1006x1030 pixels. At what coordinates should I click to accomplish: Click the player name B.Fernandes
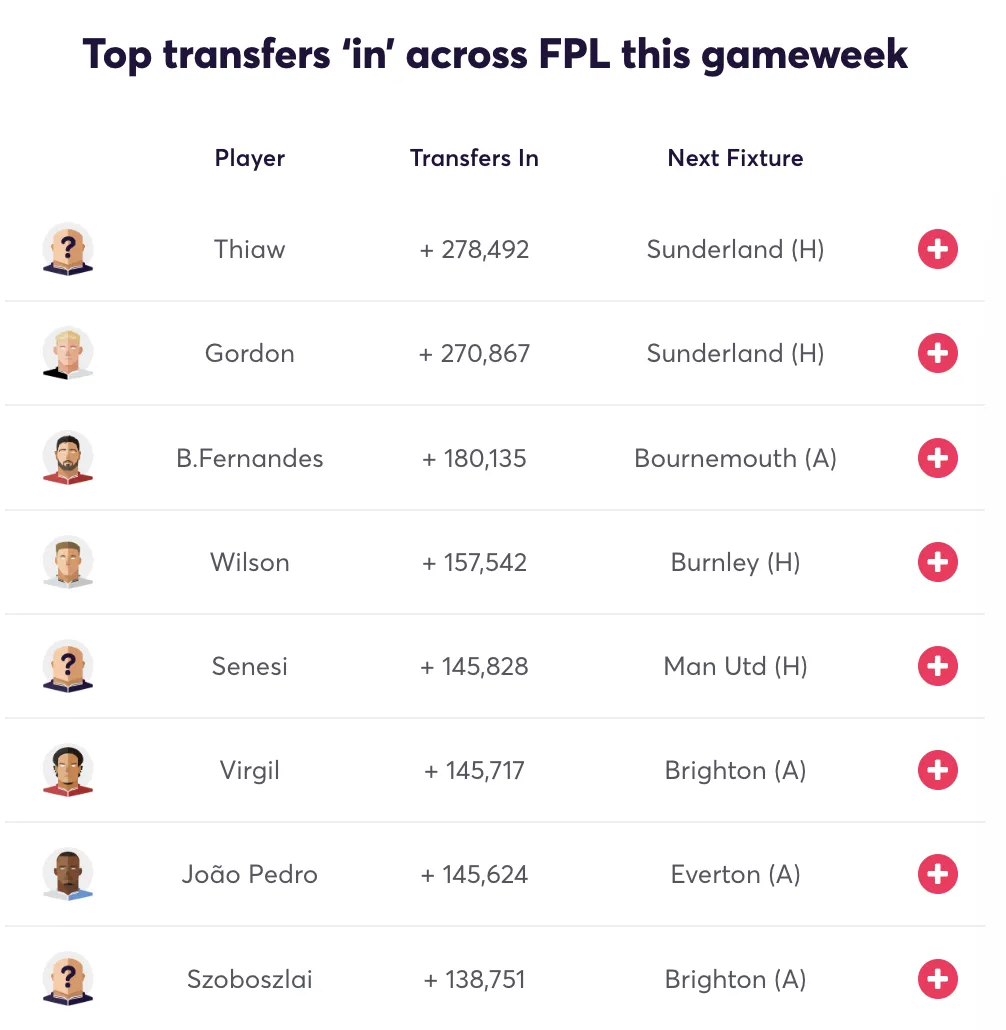(x=249, y=458)
